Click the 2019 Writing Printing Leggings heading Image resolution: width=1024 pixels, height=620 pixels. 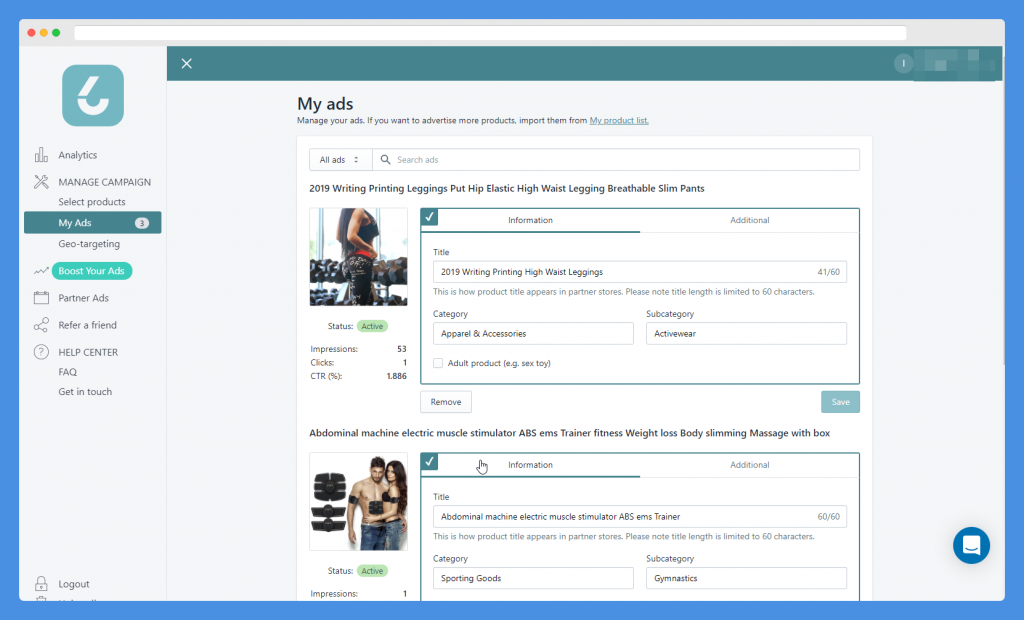507,188
